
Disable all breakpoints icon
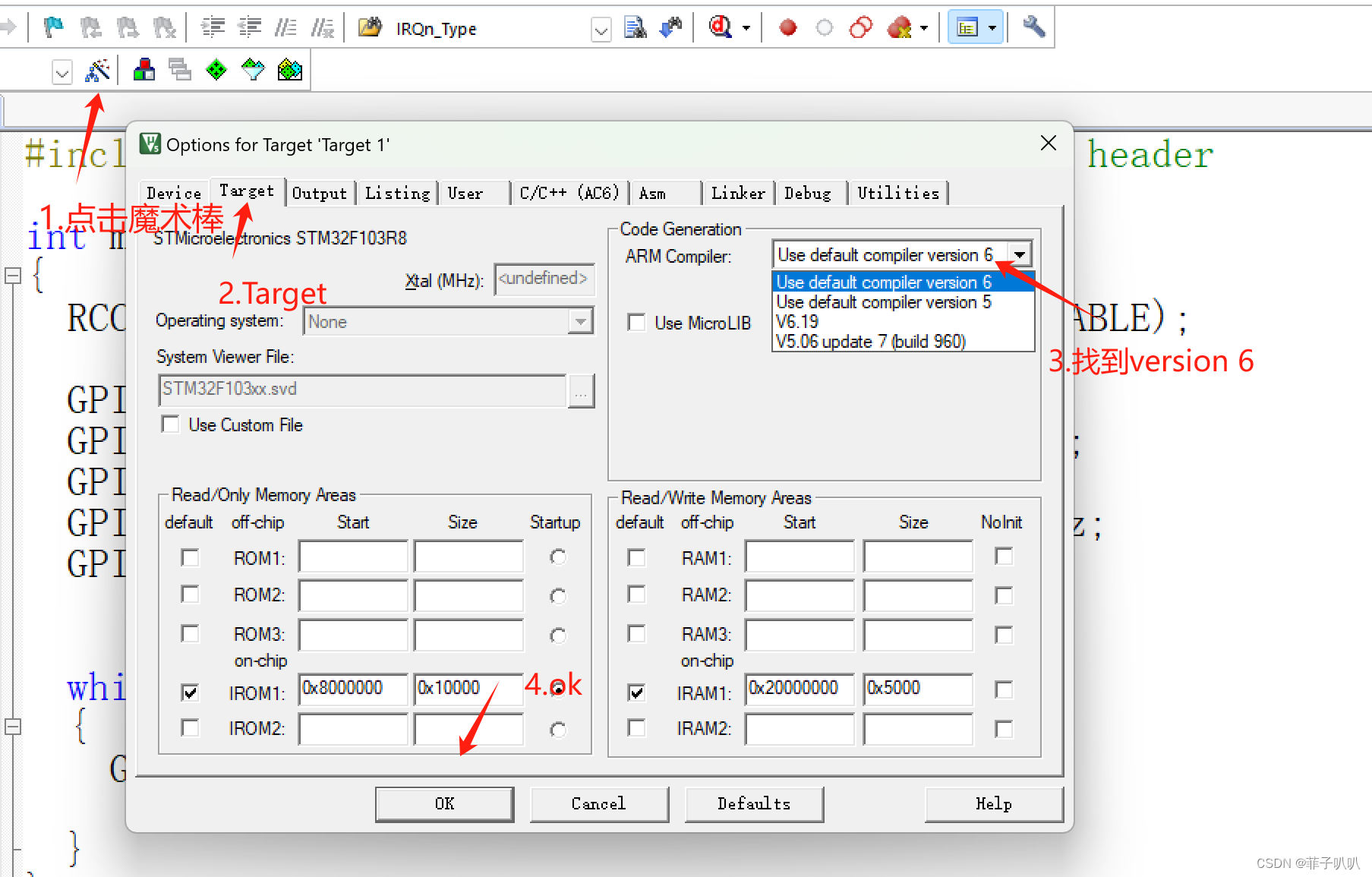pyautogui.click(x=861, y=28)
